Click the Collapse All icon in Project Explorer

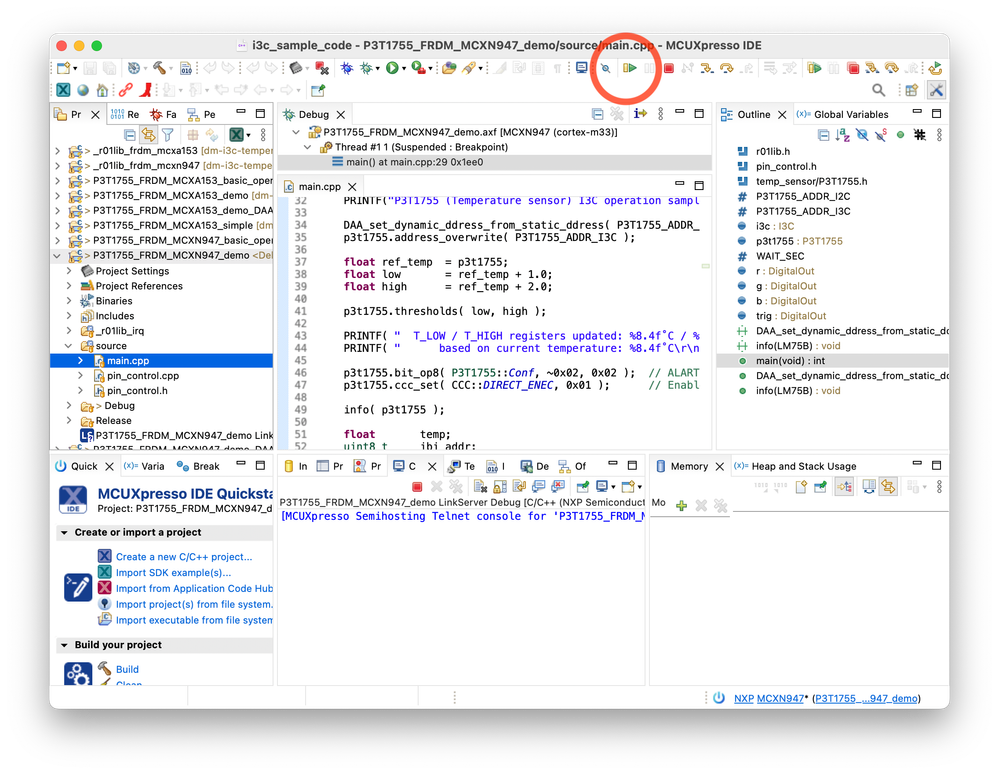coord(129,135)
